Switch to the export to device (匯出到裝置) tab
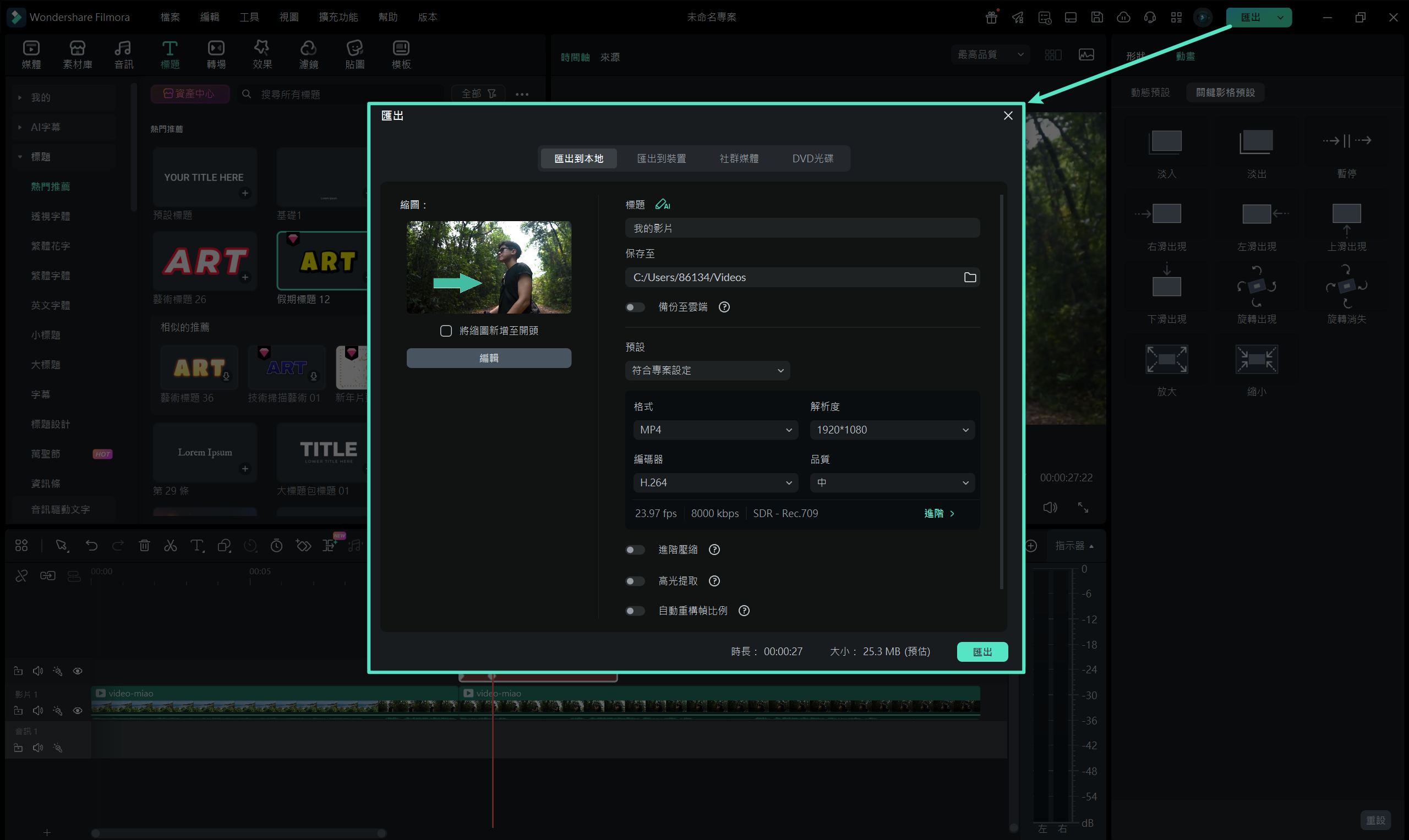This screenshot has height=840, width=1409. [x=661, y=158]
